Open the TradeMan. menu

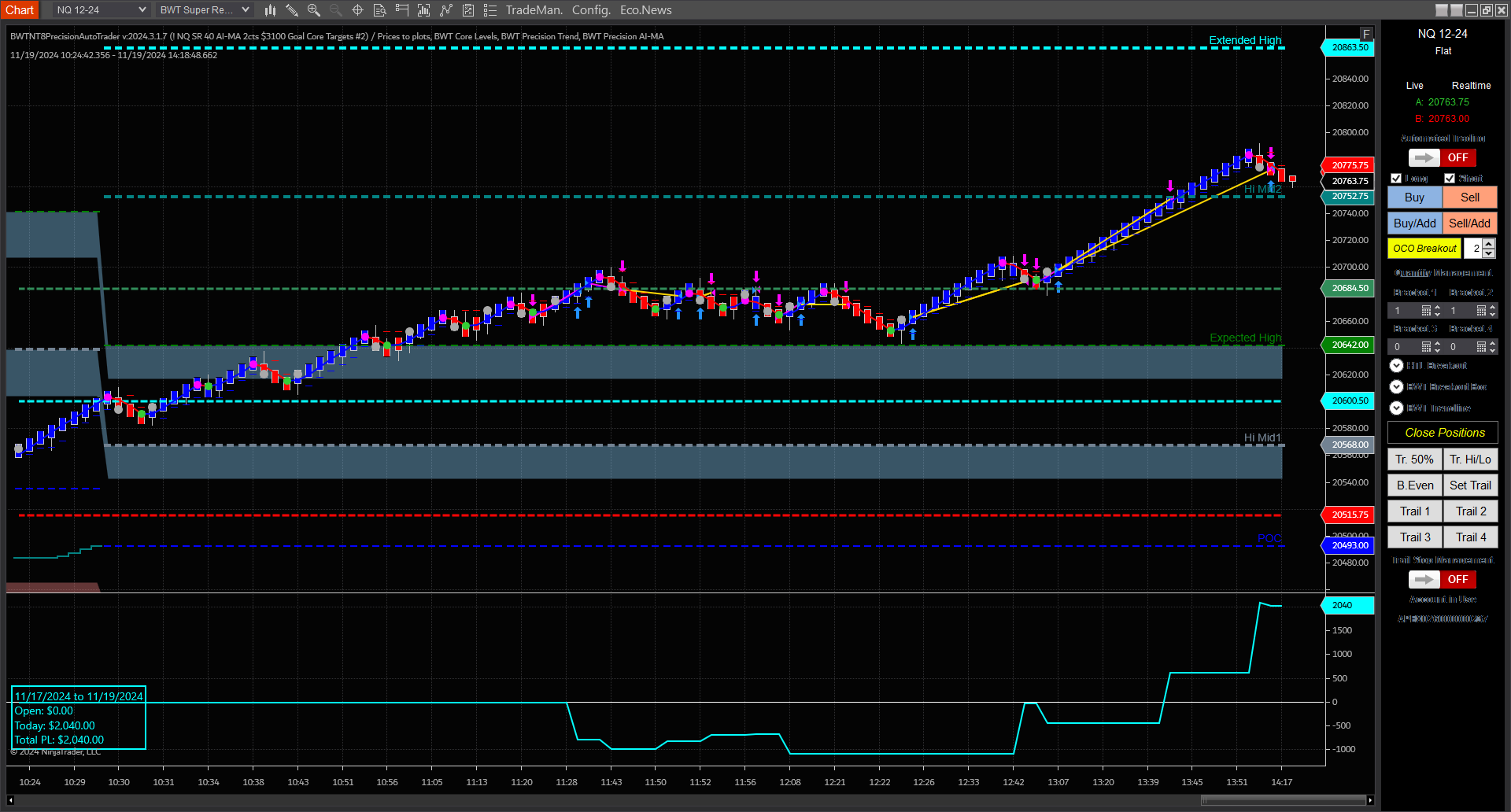[534, 10]
